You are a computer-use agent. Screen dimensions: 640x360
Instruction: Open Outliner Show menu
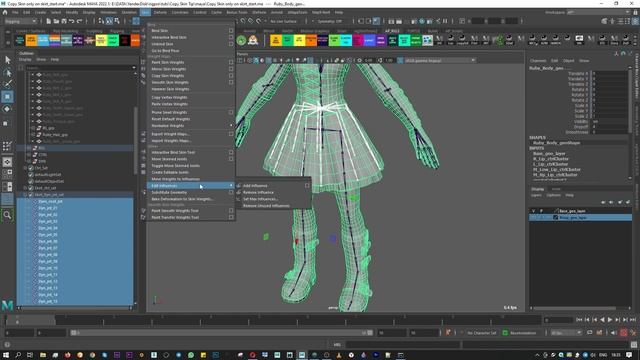pyautogui.click(x=41, y=60)
